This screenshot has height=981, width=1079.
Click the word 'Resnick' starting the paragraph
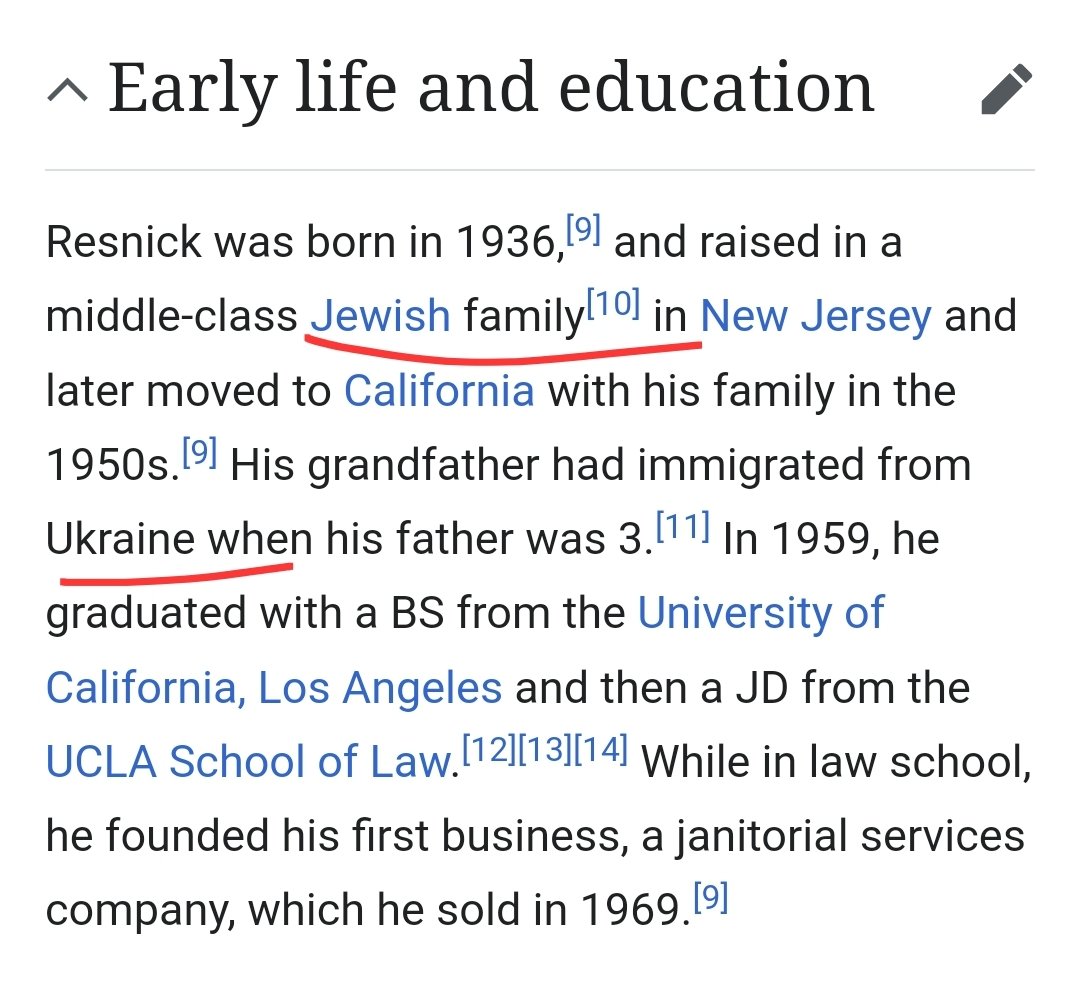click(x=119, y=242)
